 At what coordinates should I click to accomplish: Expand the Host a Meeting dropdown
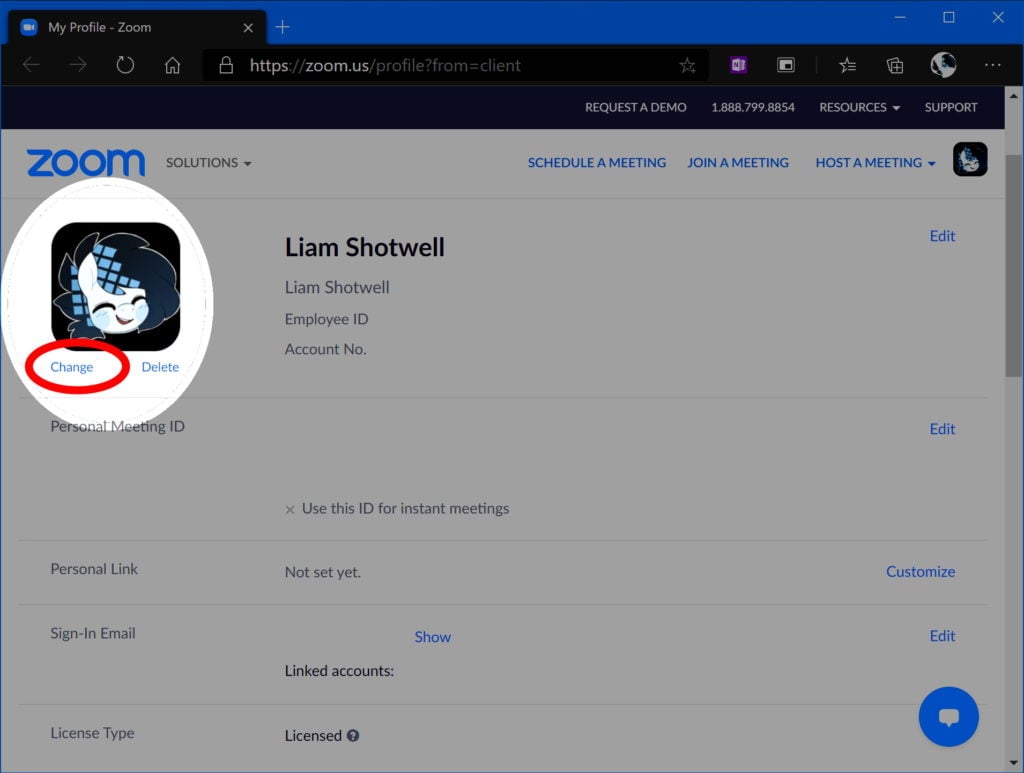point(875,163)
